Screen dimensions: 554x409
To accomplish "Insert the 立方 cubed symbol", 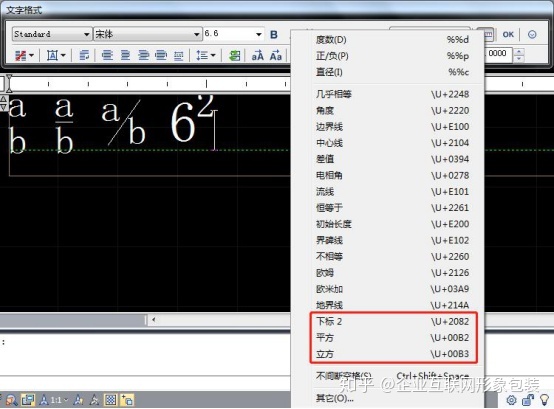I will point(392,354).
